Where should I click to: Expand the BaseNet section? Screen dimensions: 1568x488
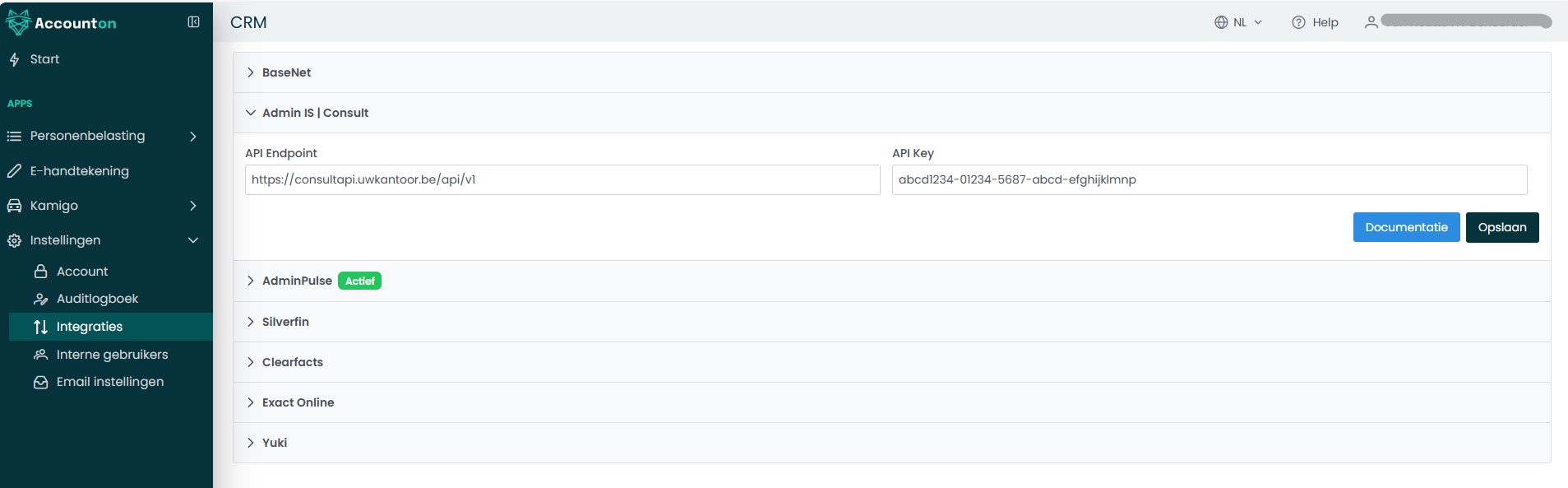pos(892,72)
